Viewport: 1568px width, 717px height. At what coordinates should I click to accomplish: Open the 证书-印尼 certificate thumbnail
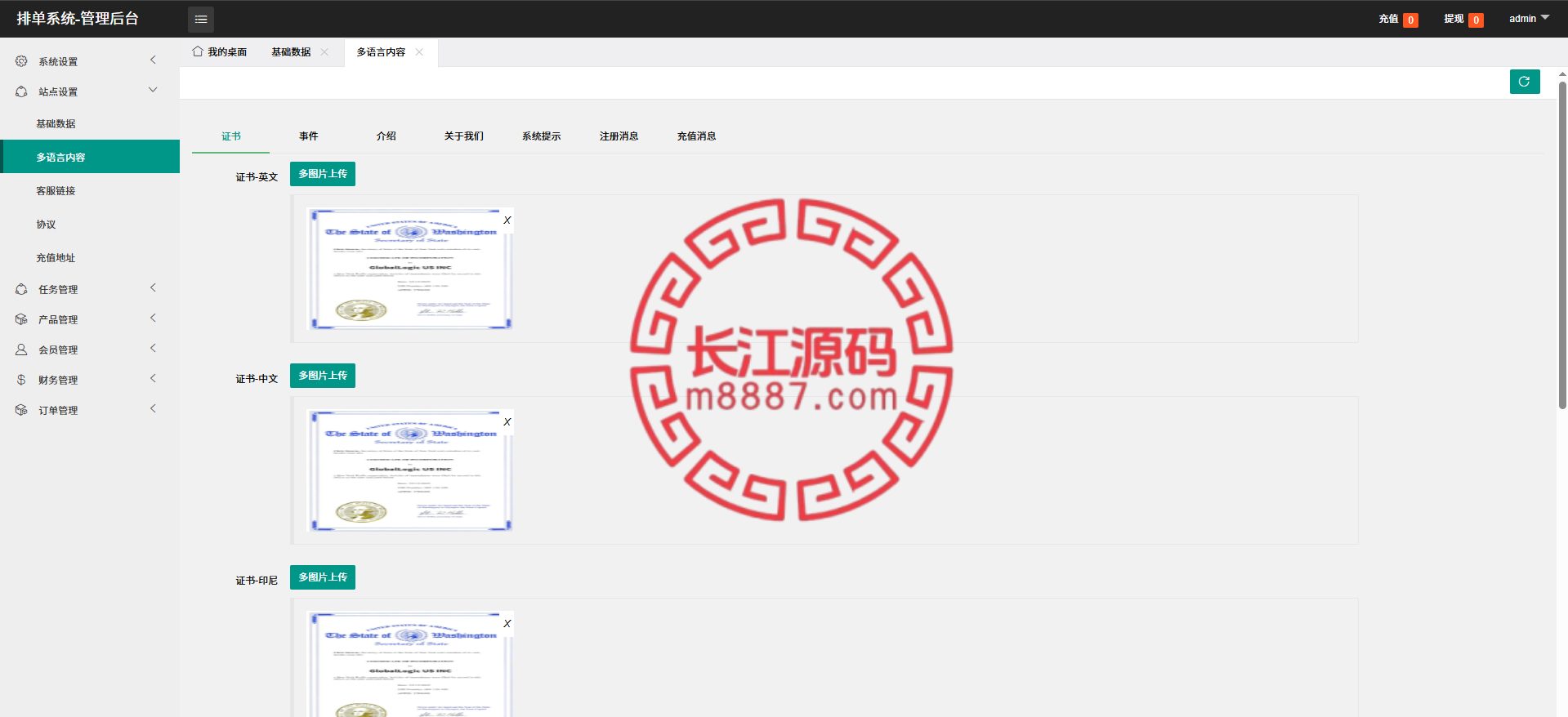(410, 664)
